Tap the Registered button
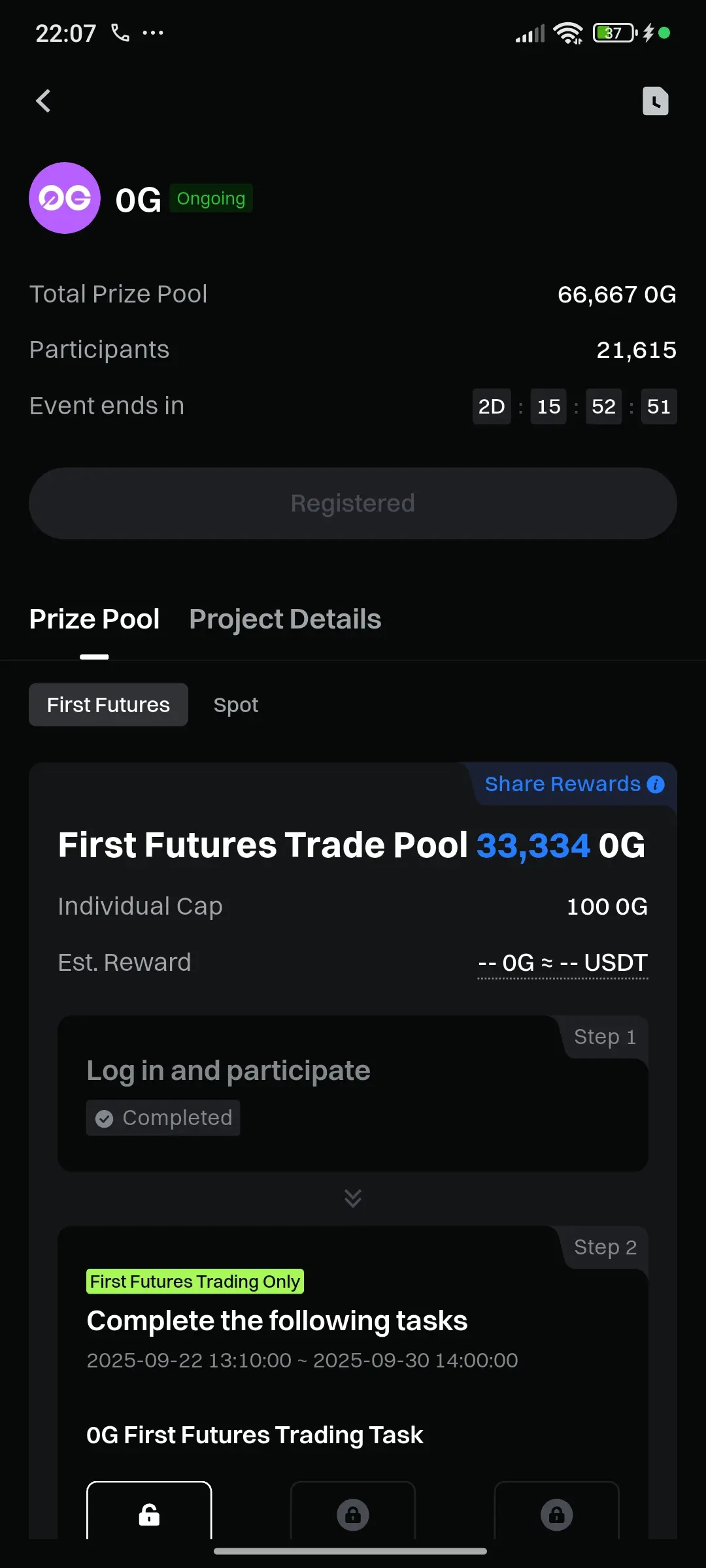 point(353,503)
